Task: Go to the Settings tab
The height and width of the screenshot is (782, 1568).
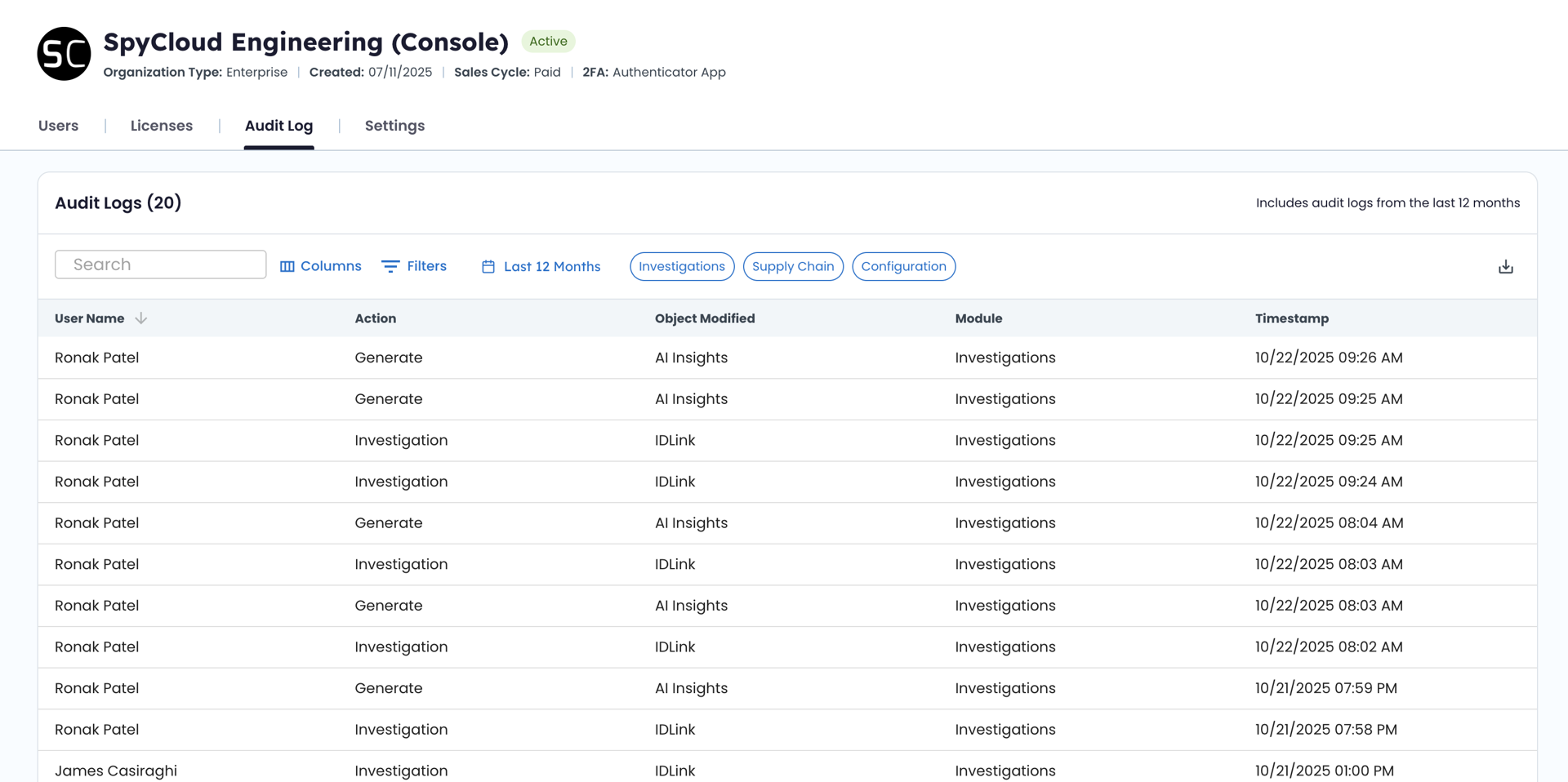Action: [394, 126]
